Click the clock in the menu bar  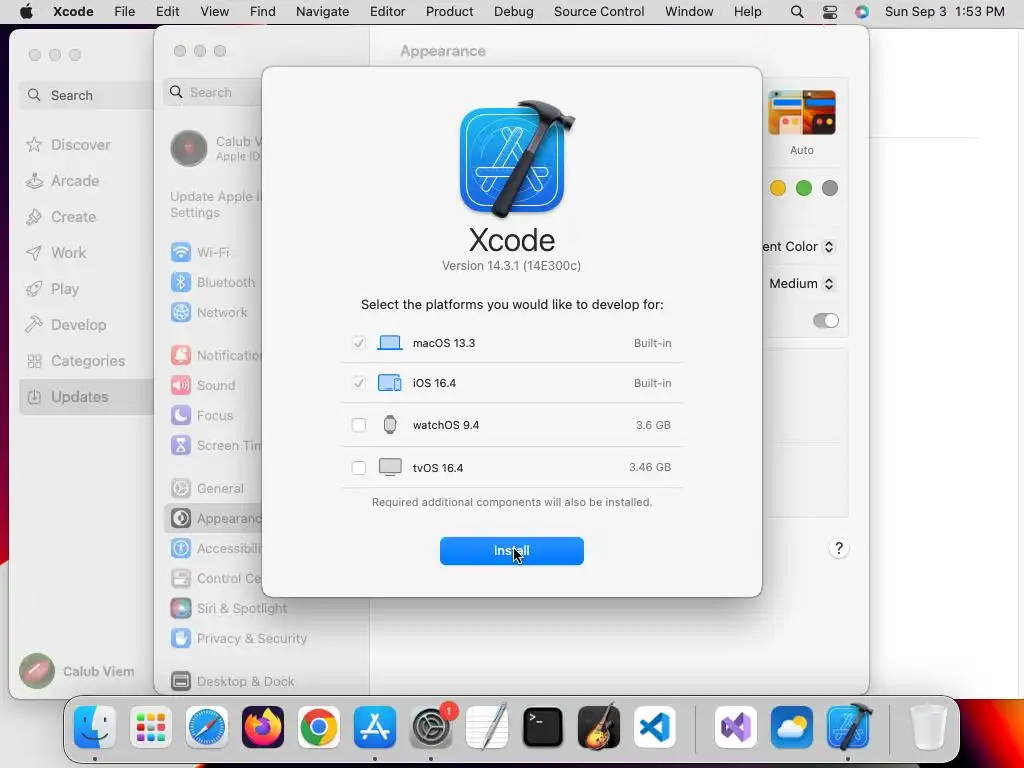[944, 11]
